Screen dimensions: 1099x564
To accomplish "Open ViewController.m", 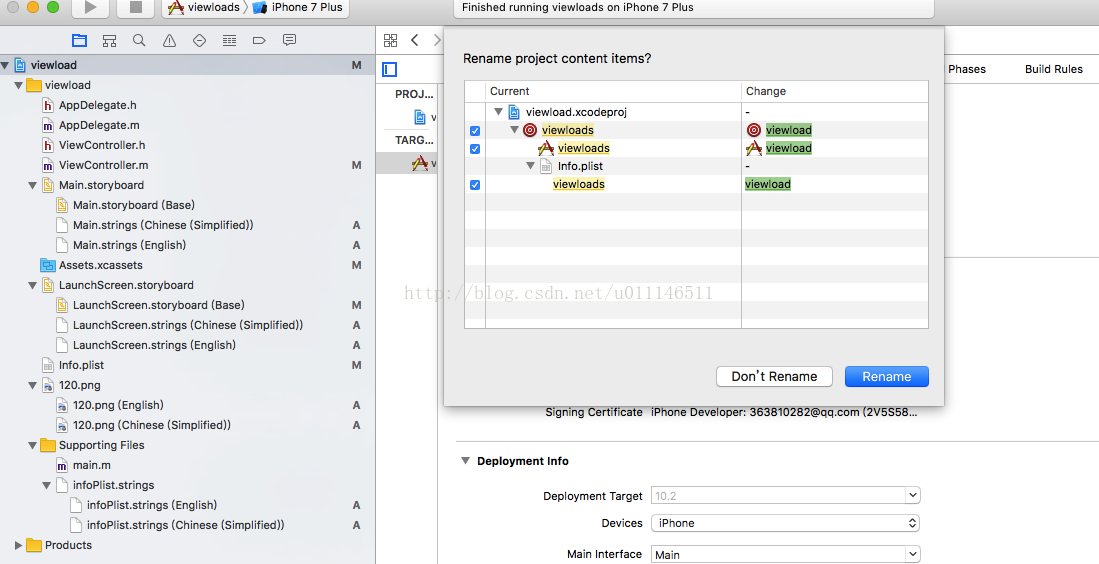I will click(x=103, y=165).
